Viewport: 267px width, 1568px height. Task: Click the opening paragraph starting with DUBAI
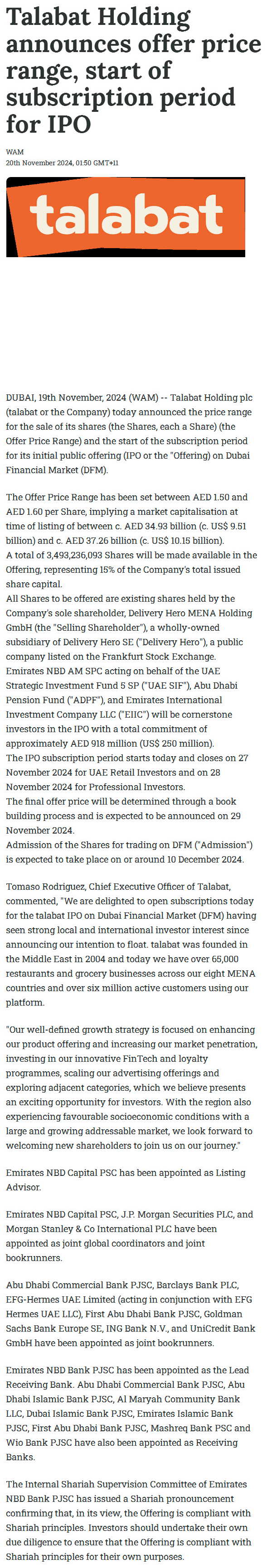pyautogui.click(x=129, y=433)
